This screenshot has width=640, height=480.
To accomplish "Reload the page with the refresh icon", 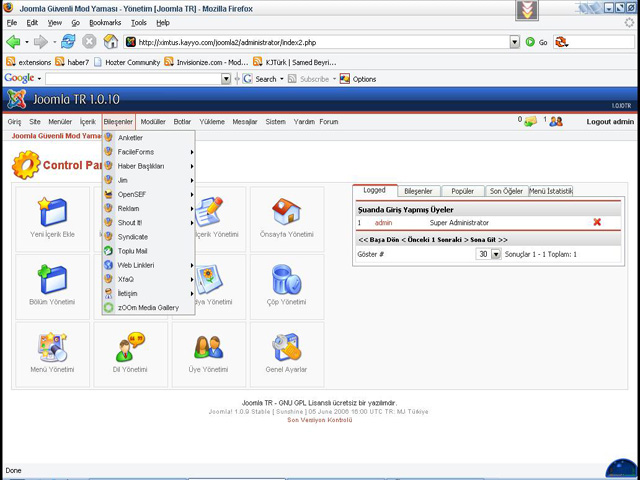I will (68, 42).
